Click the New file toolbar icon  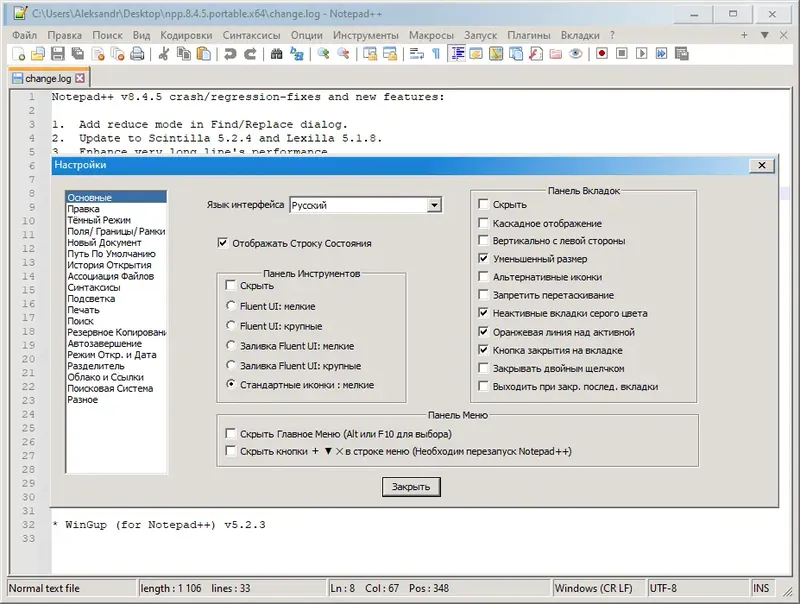pos(18,54)
